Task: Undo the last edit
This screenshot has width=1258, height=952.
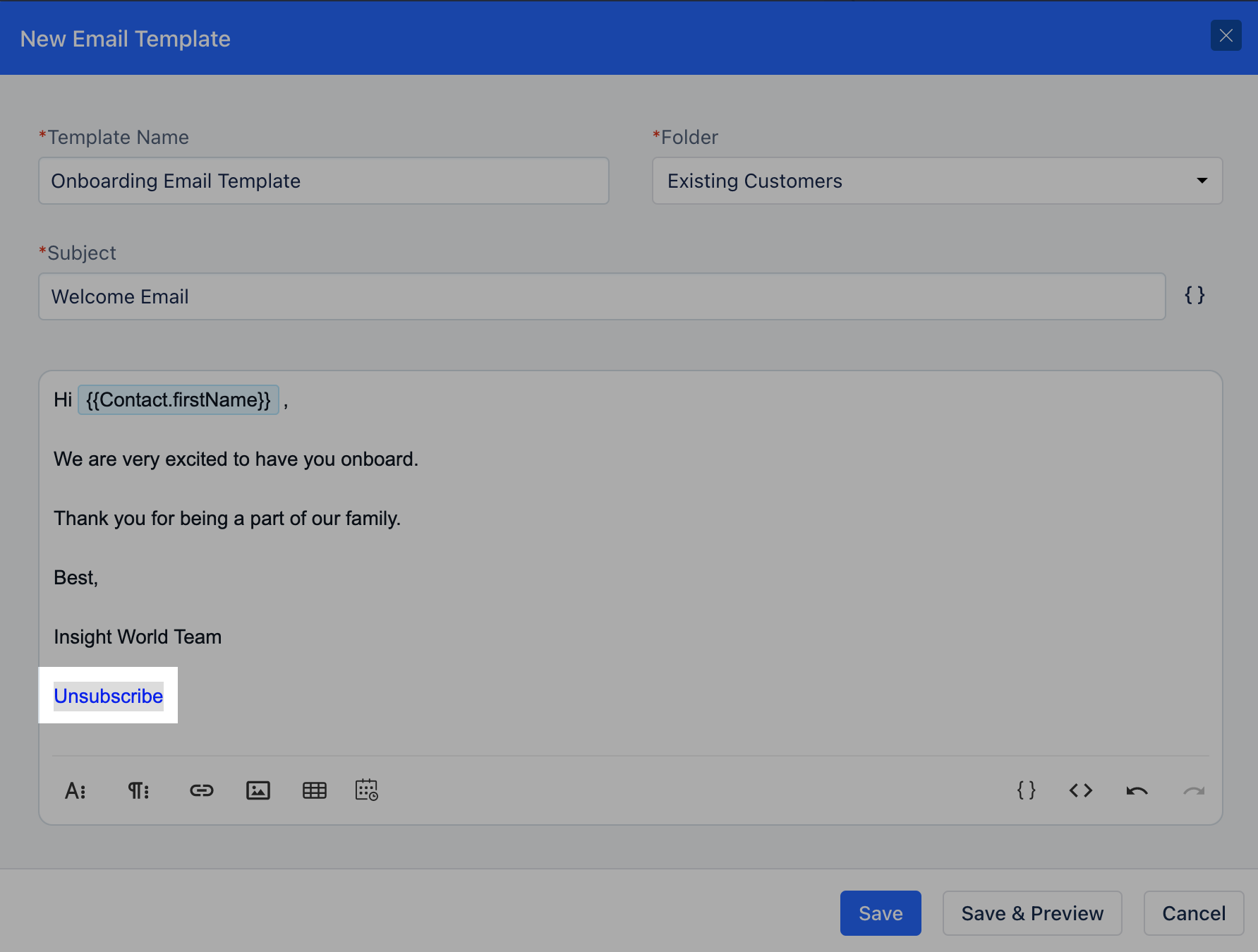Action: [x=1137, y=790]
